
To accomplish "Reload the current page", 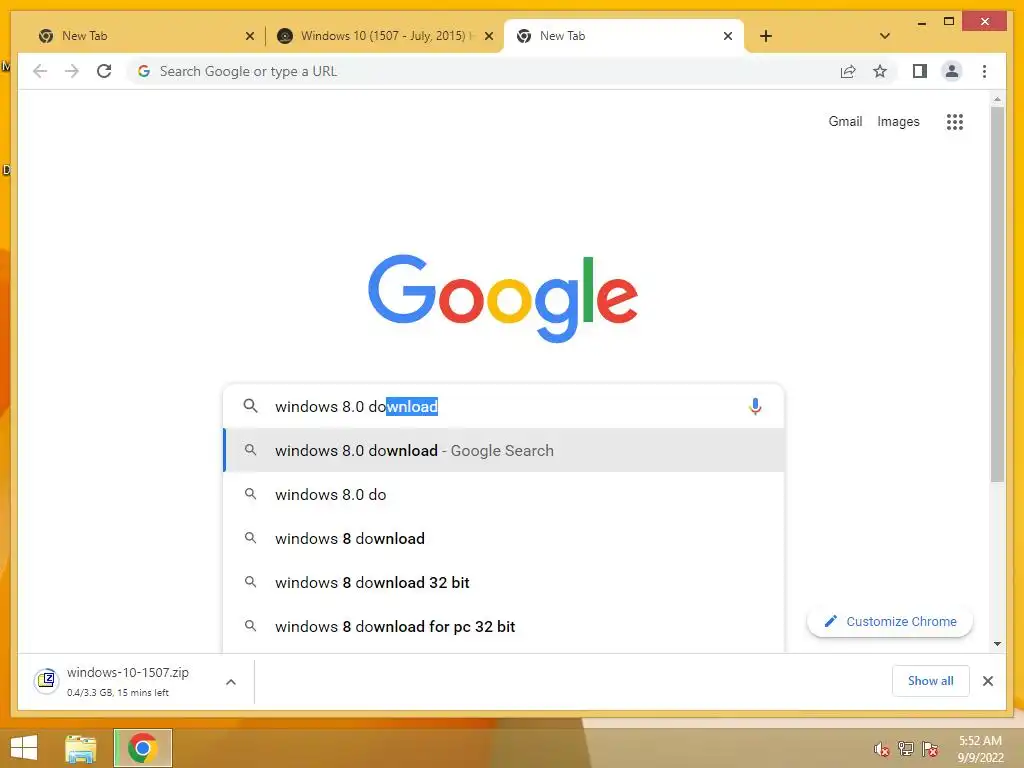I will tap(104, 71).
